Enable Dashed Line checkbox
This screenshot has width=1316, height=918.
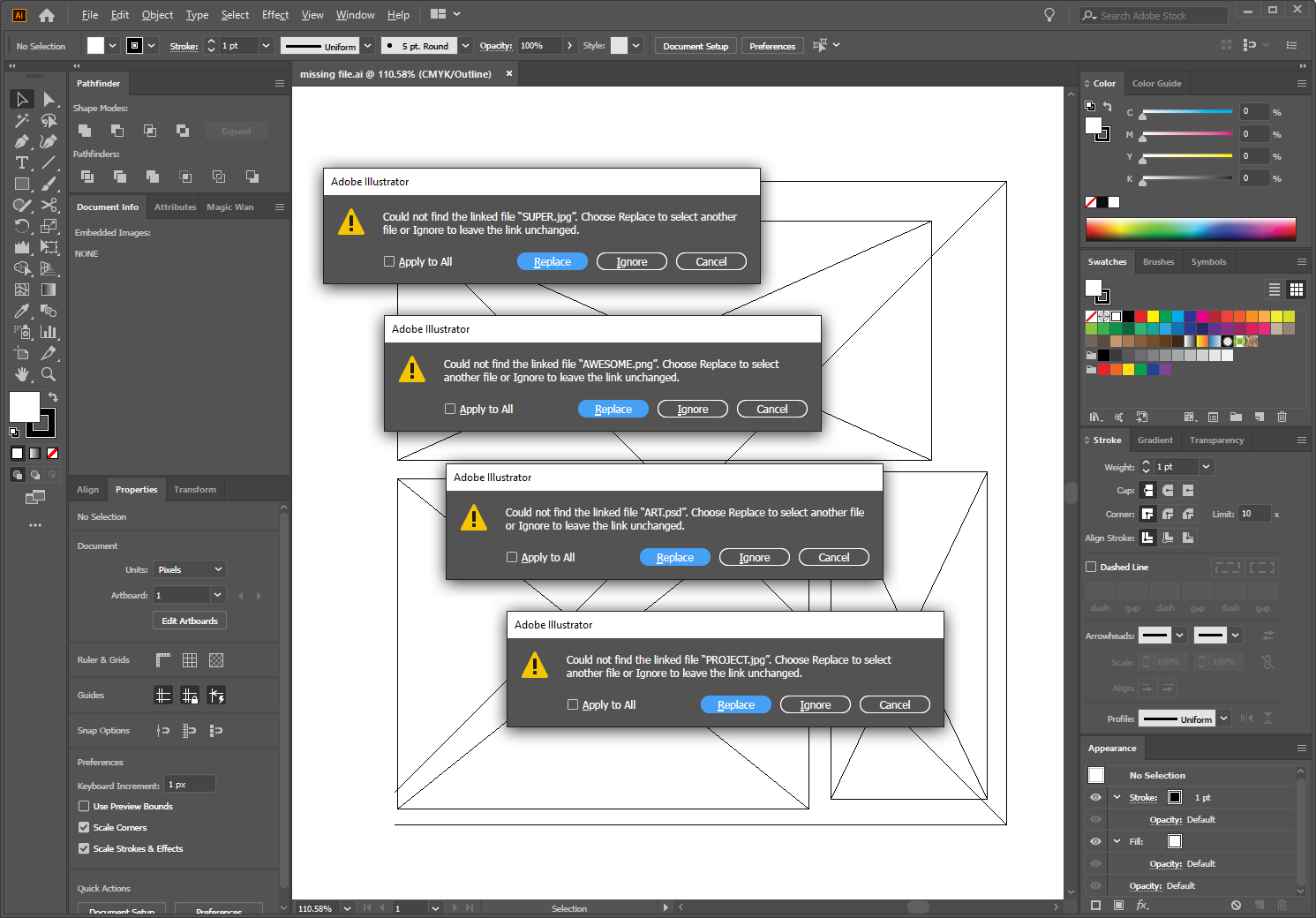tap(1091, 567)
